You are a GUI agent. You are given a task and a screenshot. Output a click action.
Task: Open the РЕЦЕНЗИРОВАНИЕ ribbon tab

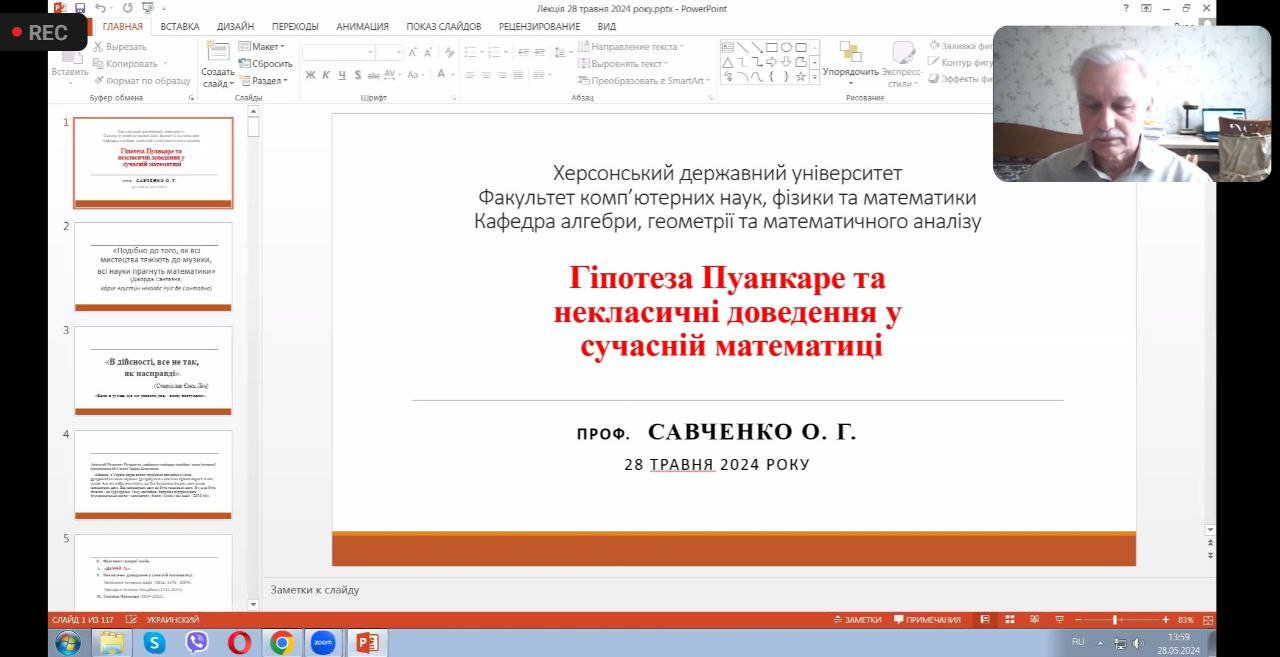pos(541,26)
